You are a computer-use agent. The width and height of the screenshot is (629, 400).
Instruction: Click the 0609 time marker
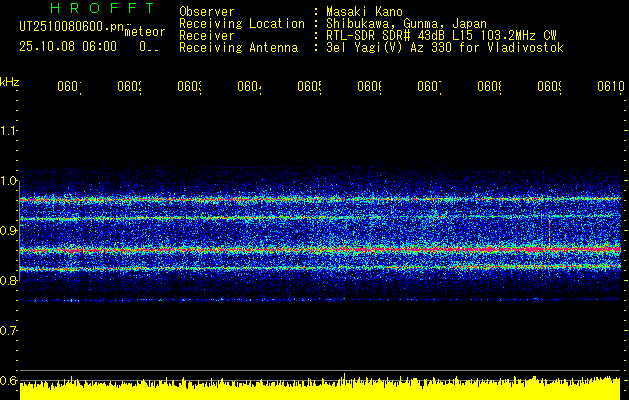(x=549, y=87)
